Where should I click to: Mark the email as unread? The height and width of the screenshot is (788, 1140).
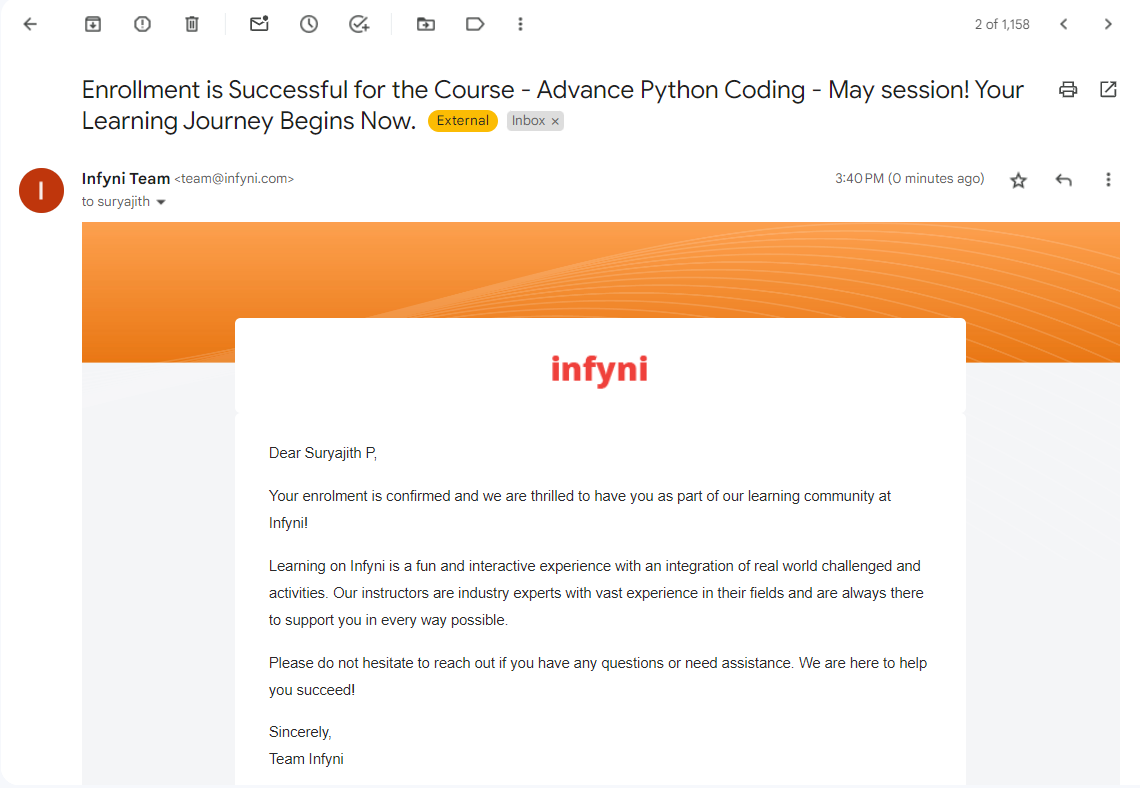coord(259,24)
